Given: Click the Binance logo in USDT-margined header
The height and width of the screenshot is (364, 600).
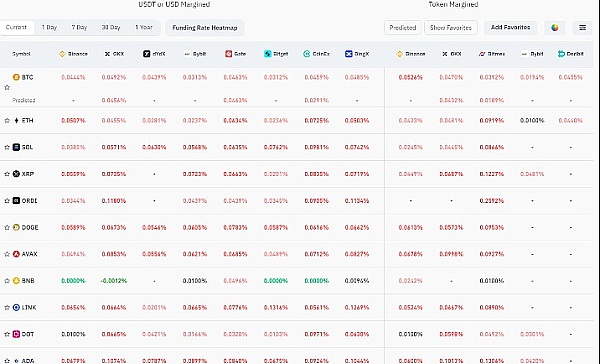Looking at the screenshot, I should [x=62, y=54].
